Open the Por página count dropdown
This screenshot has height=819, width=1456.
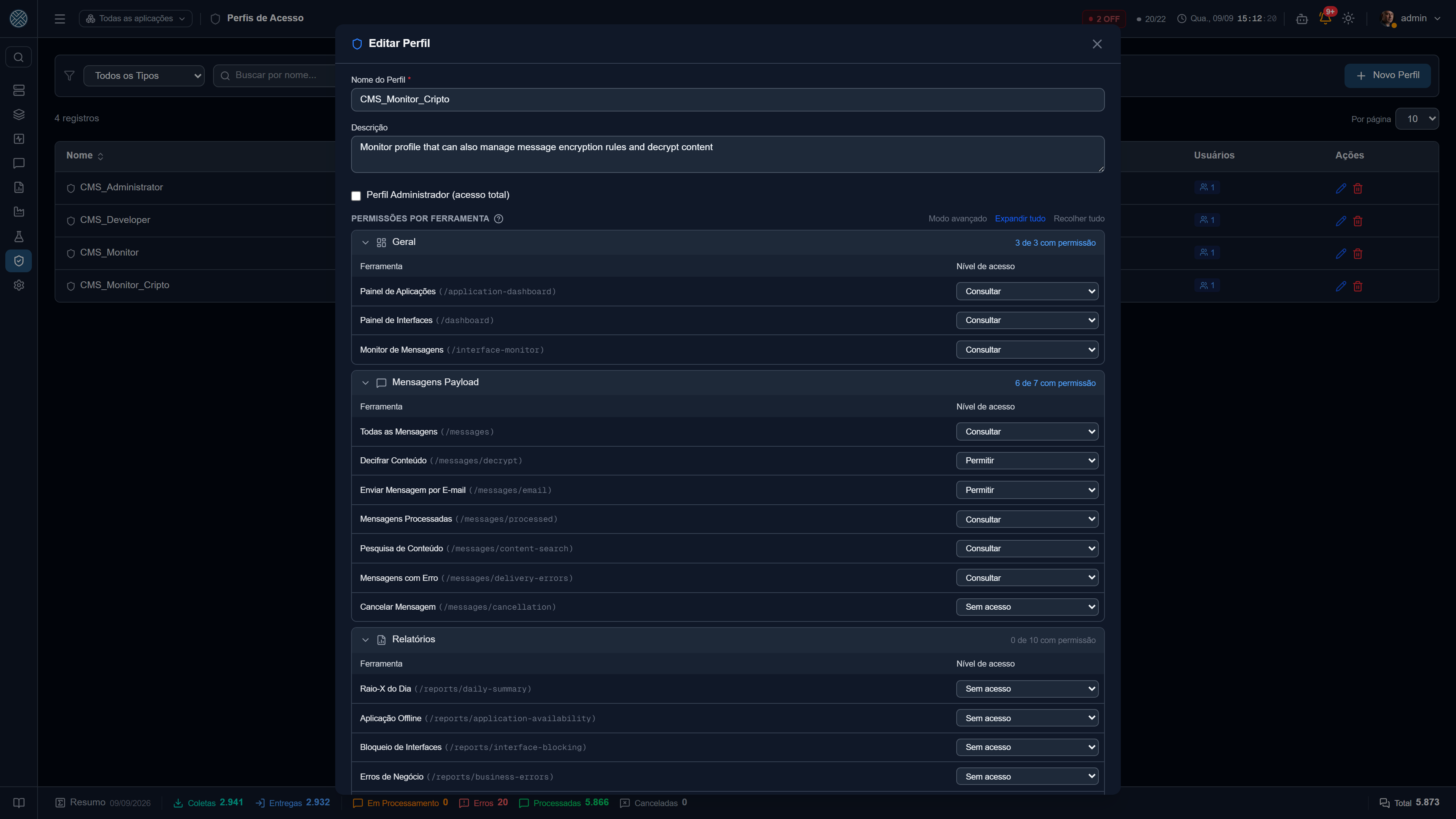tap(1417, 119)
